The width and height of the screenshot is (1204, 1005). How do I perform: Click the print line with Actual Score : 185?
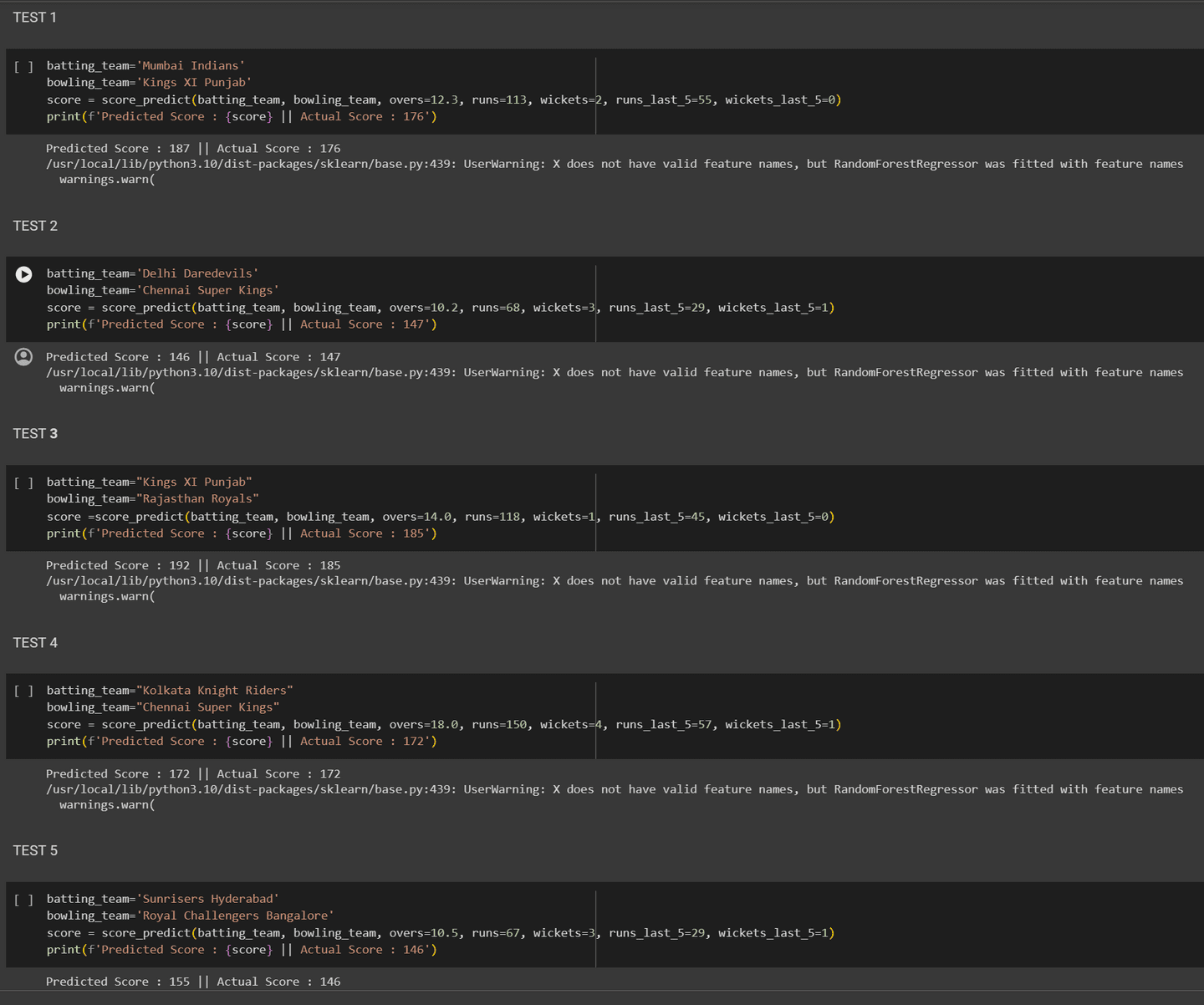coord(242,534)
